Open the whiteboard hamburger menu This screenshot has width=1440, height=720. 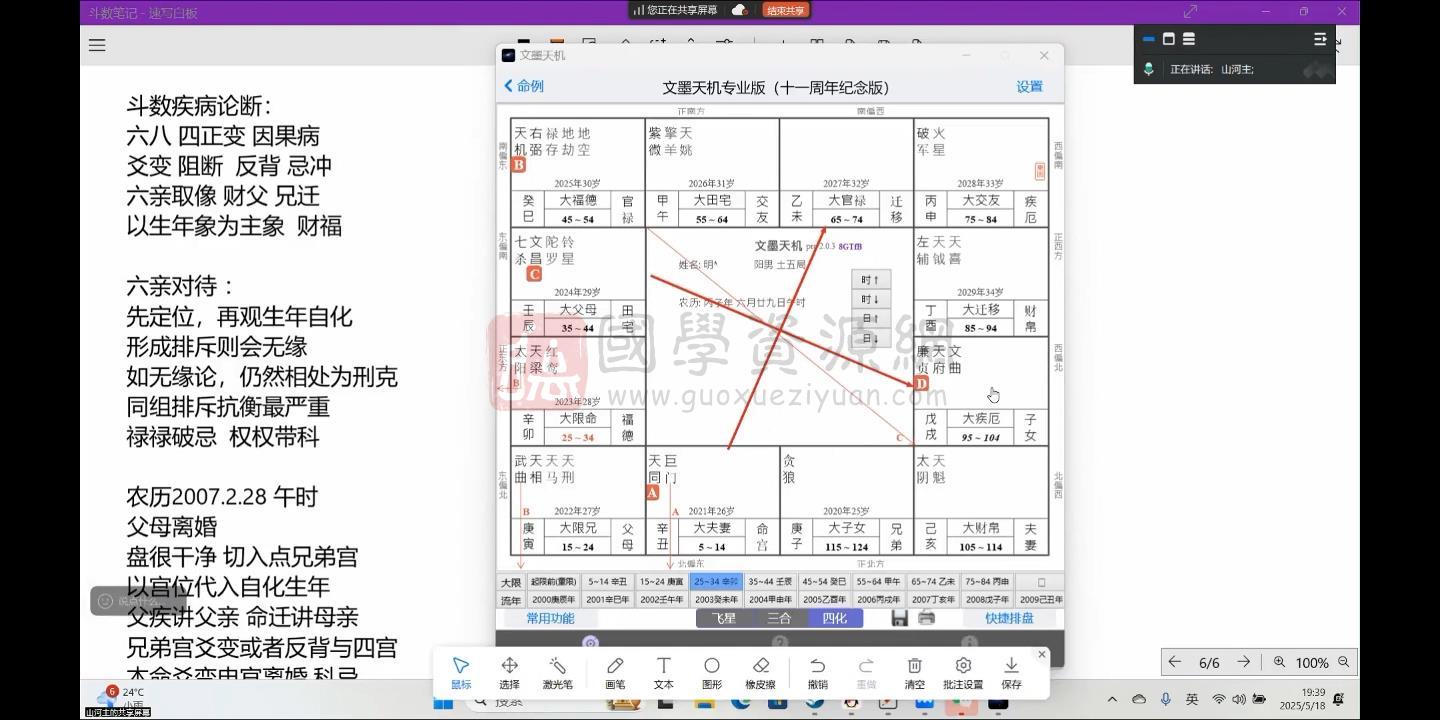tap(96, 44)
